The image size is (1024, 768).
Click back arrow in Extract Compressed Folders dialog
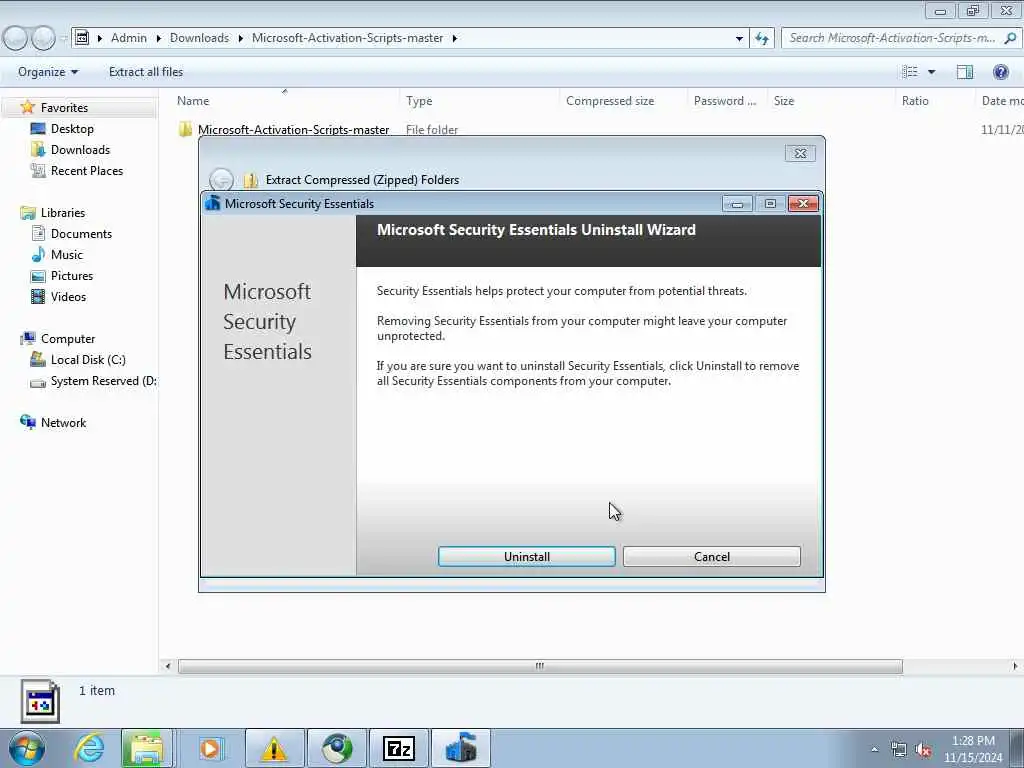tap(221, 180)
